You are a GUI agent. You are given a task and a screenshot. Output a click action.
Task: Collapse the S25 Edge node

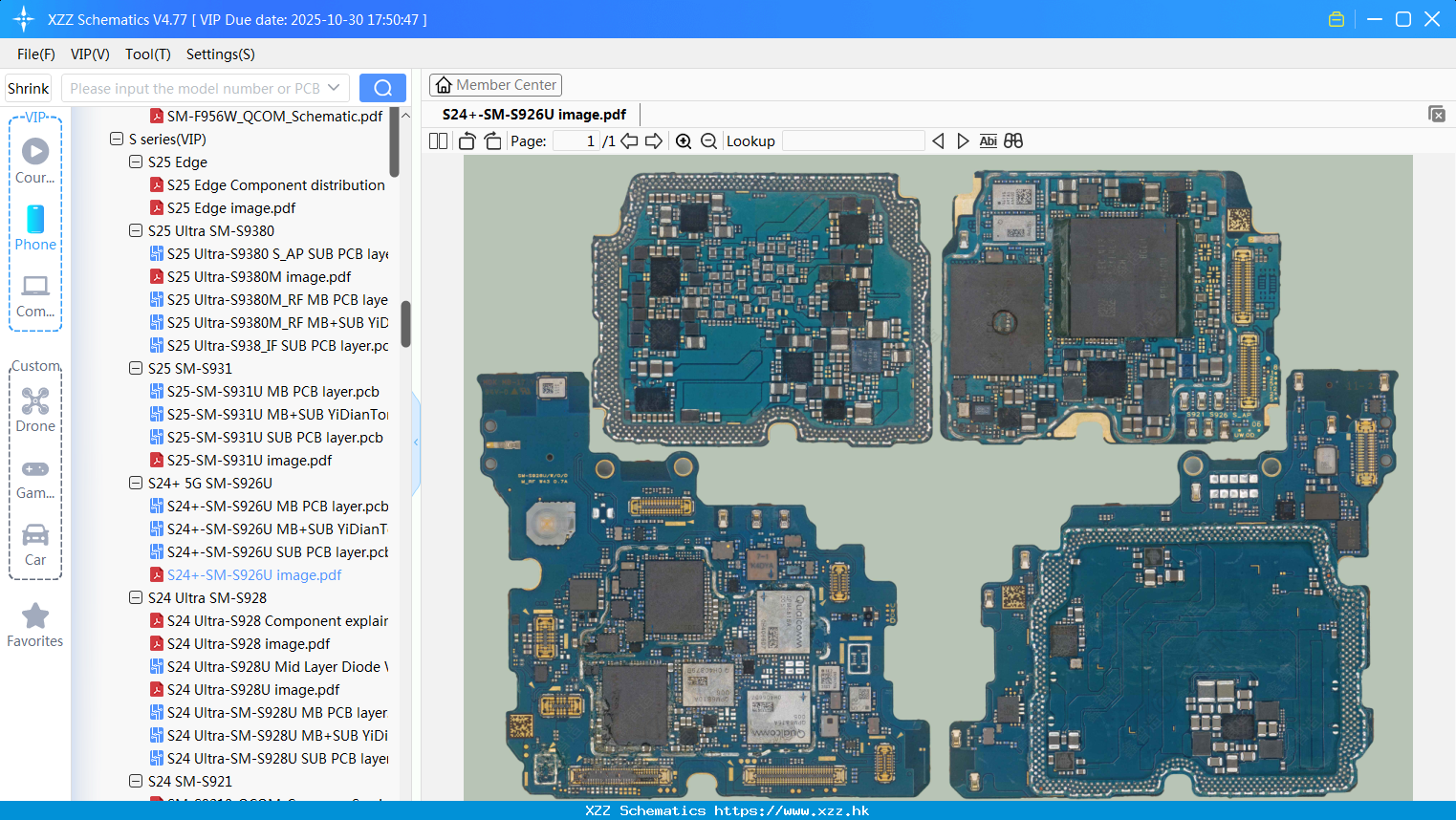(136, 162)
